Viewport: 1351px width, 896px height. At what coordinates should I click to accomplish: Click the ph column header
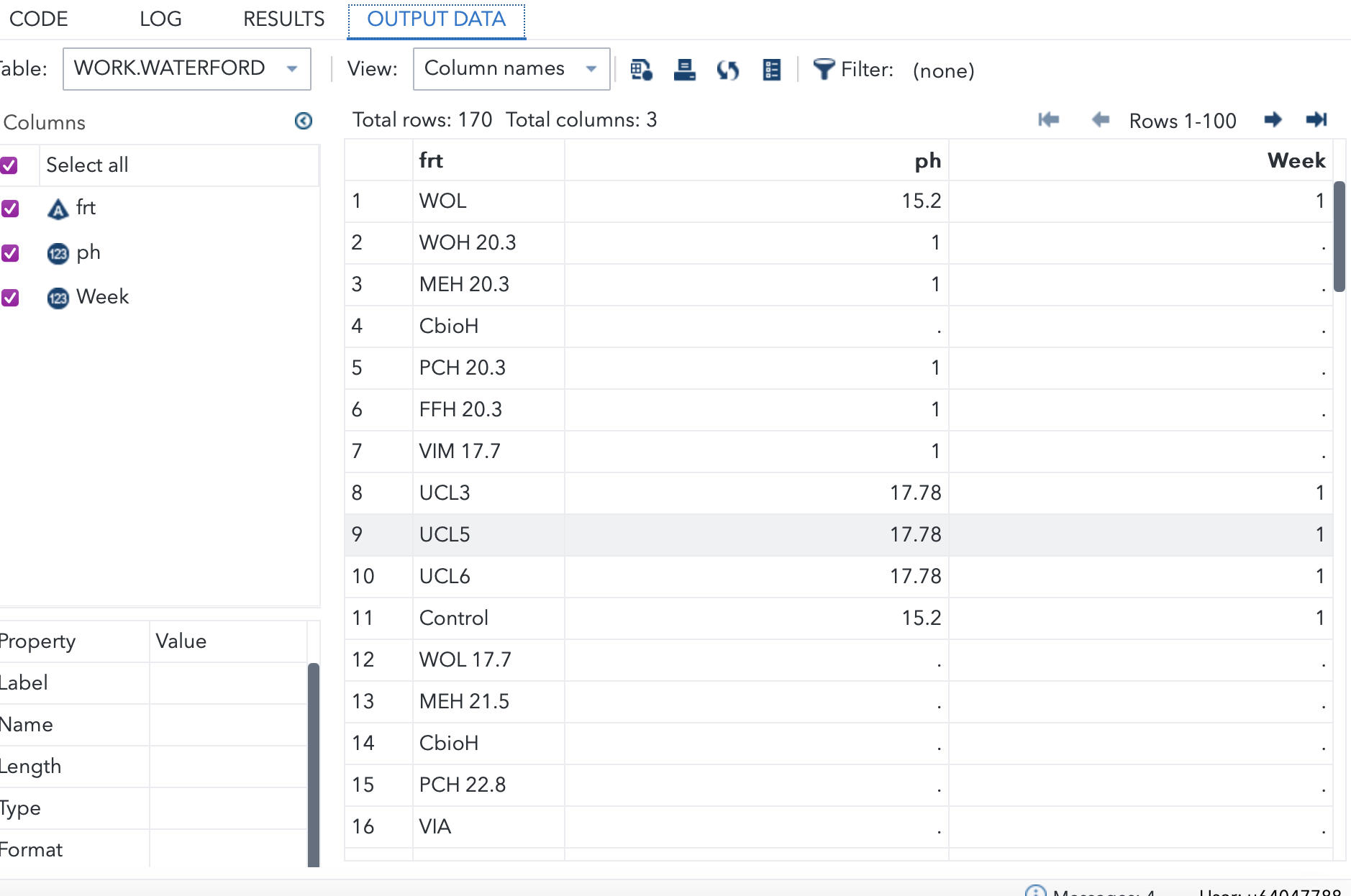[927, 160]
